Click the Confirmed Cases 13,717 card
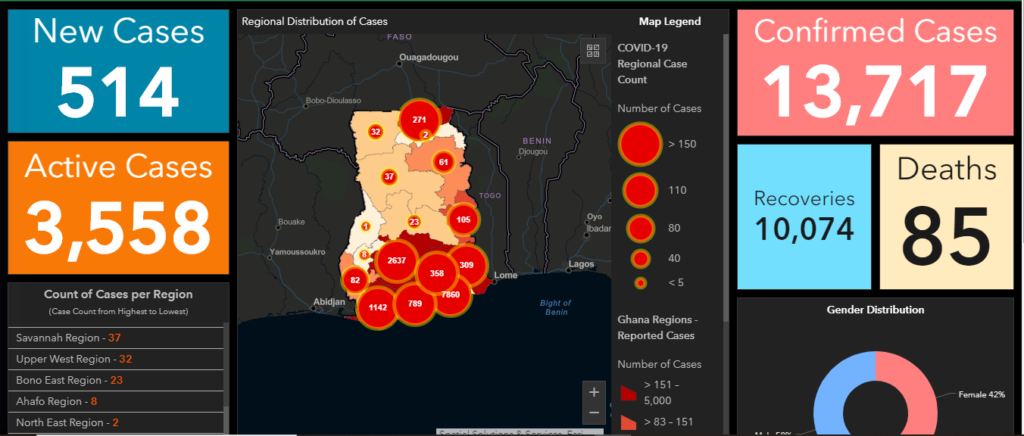The height and width of the screenshot is (436, 1024). coord(876,72)
